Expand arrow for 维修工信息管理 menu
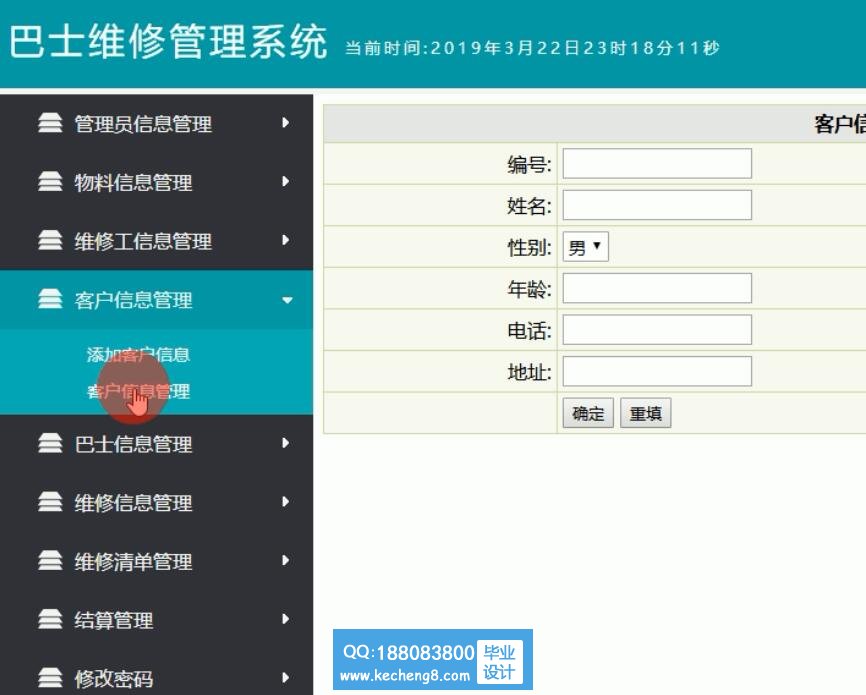This screenshot has width=866, height=695. point(286,240)
